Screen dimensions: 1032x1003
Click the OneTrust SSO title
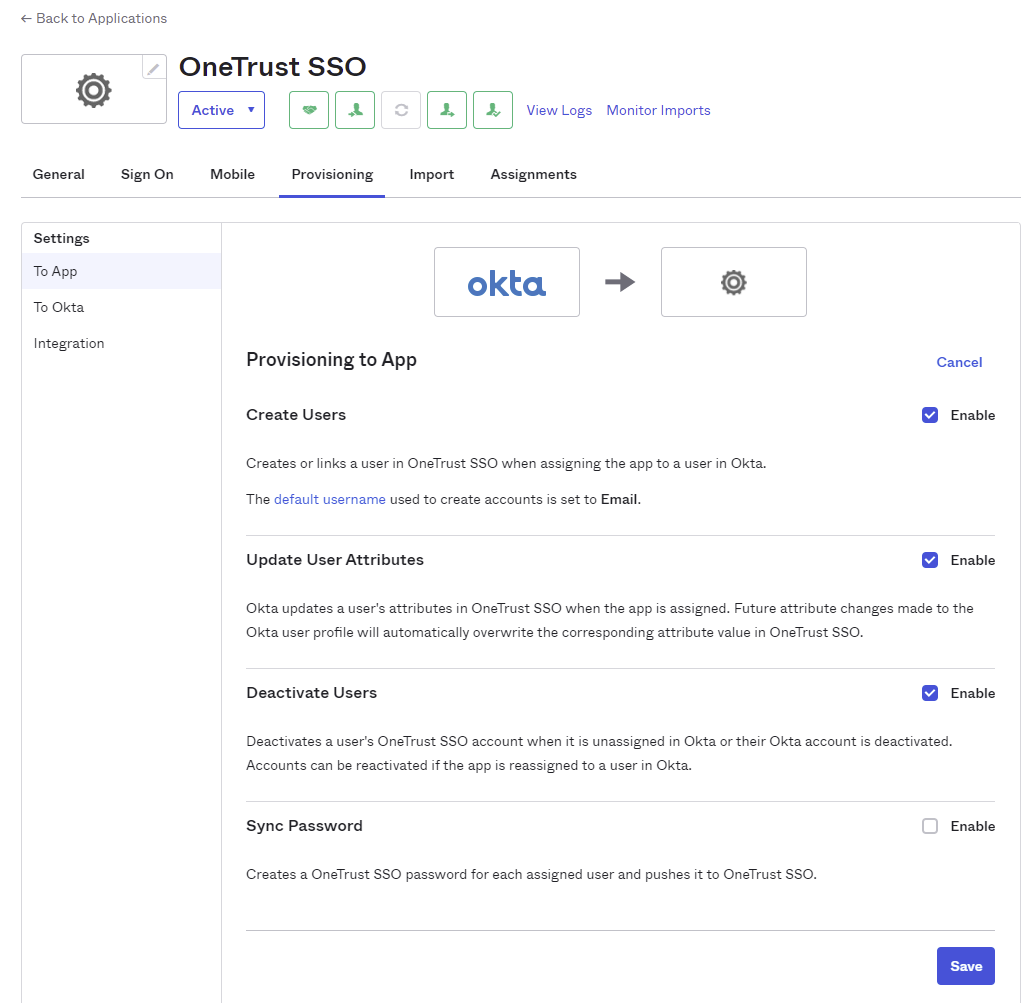pos(272,66)
